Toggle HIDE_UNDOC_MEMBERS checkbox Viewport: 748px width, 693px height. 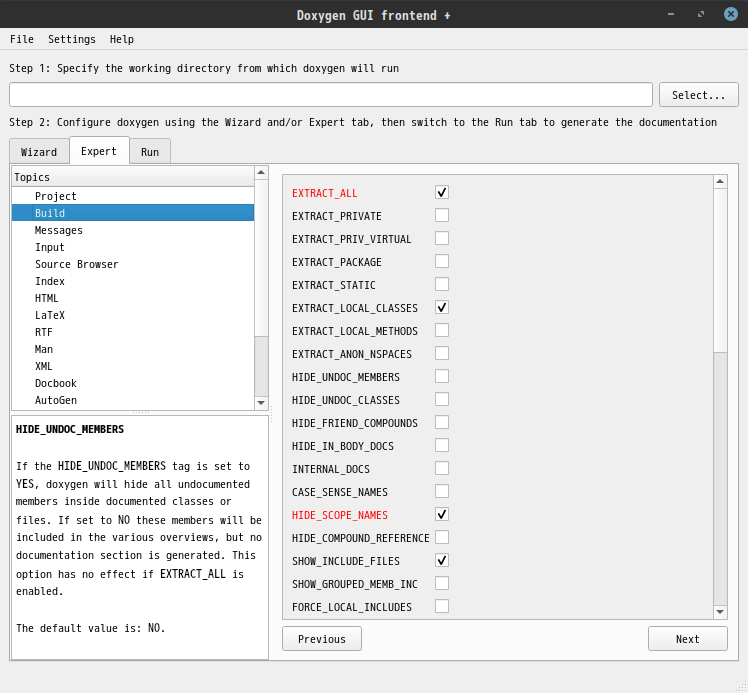coord(442,376)
